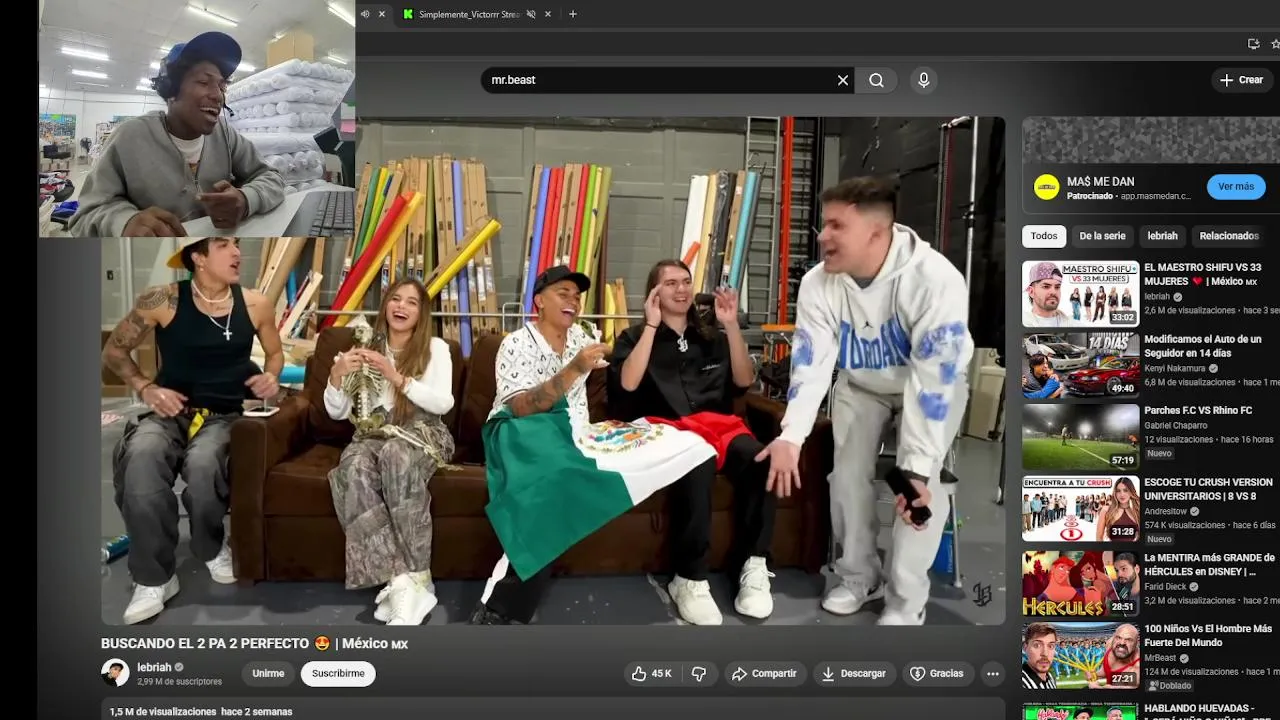Click channel name MrBeast
The image size is (1280, 720).
pyautogui.click(x=1160, y=658)
